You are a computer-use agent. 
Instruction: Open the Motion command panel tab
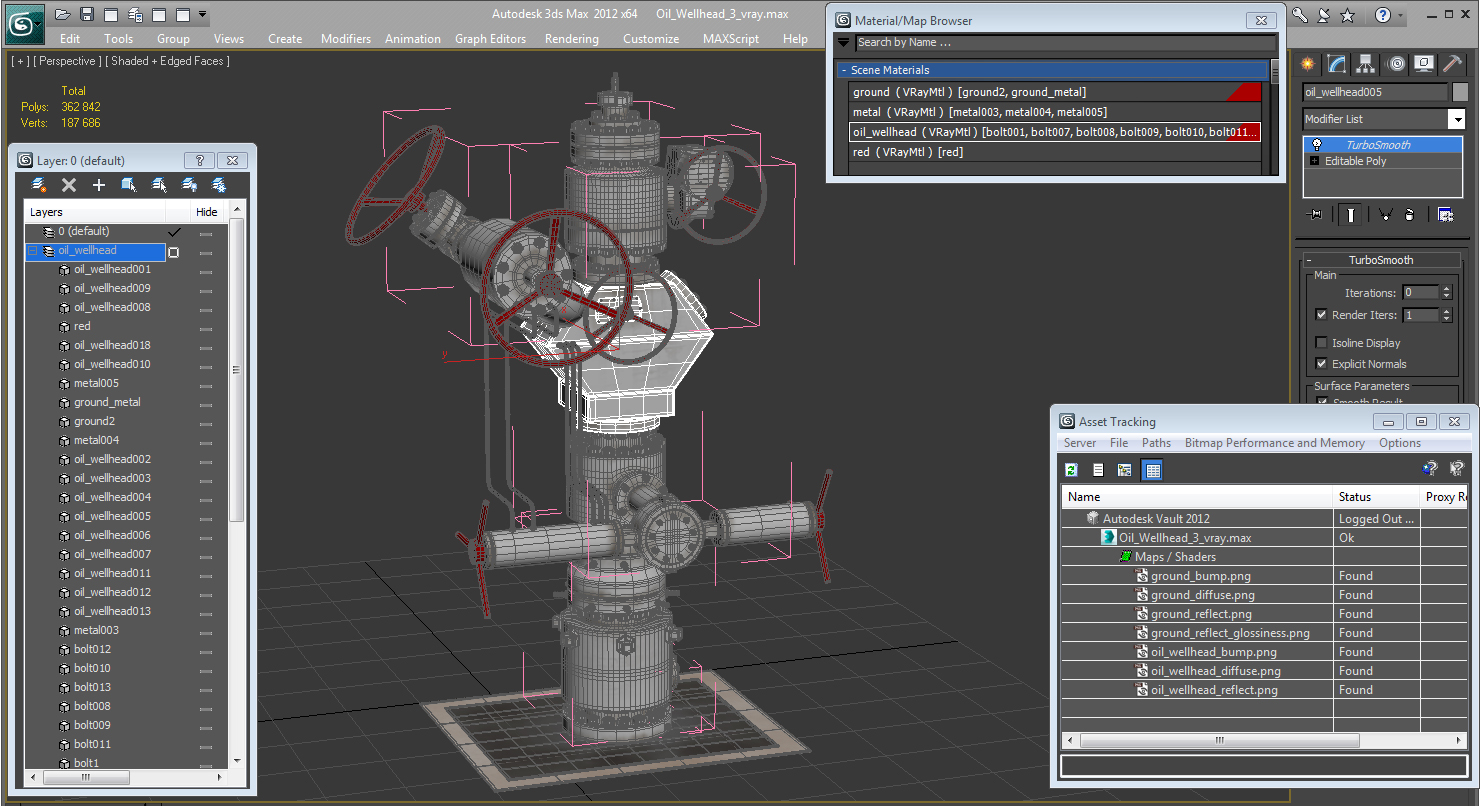[1396, 64]
